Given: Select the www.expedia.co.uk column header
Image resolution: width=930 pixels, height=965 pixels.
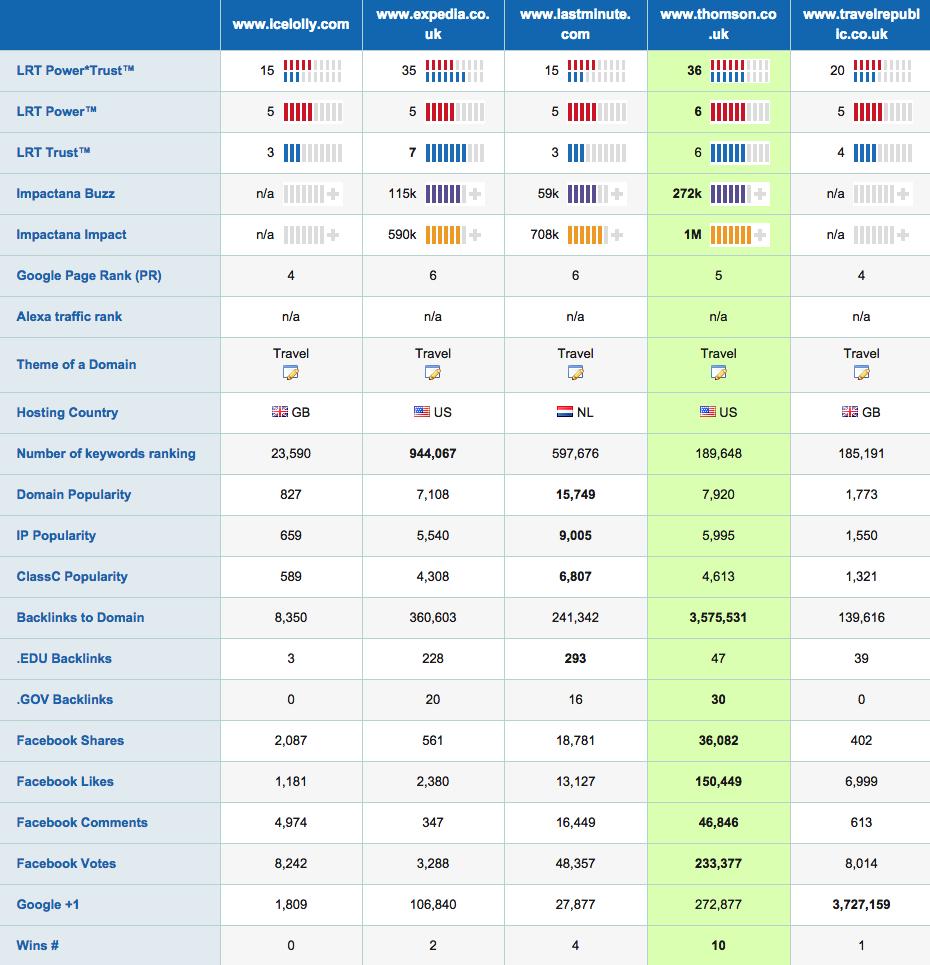Looking at the screenshot, I should (433, 25).
